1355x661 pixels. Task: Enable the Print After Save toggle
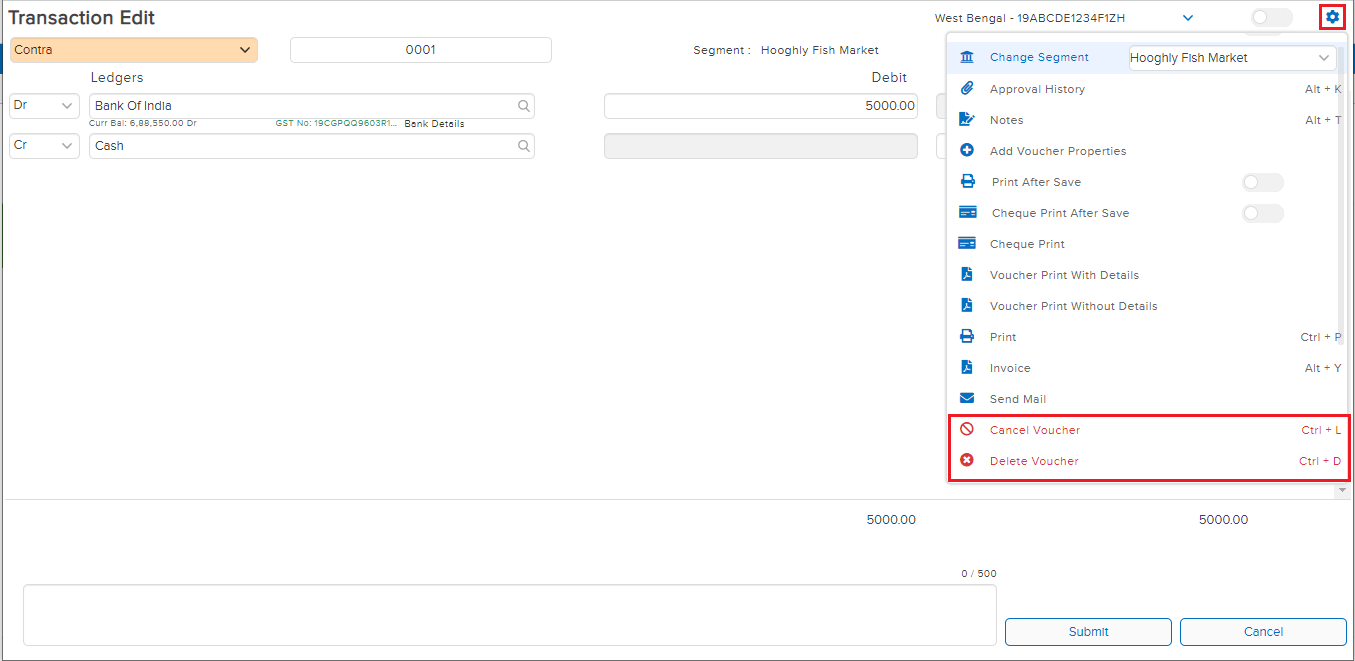click(1261, 182)
